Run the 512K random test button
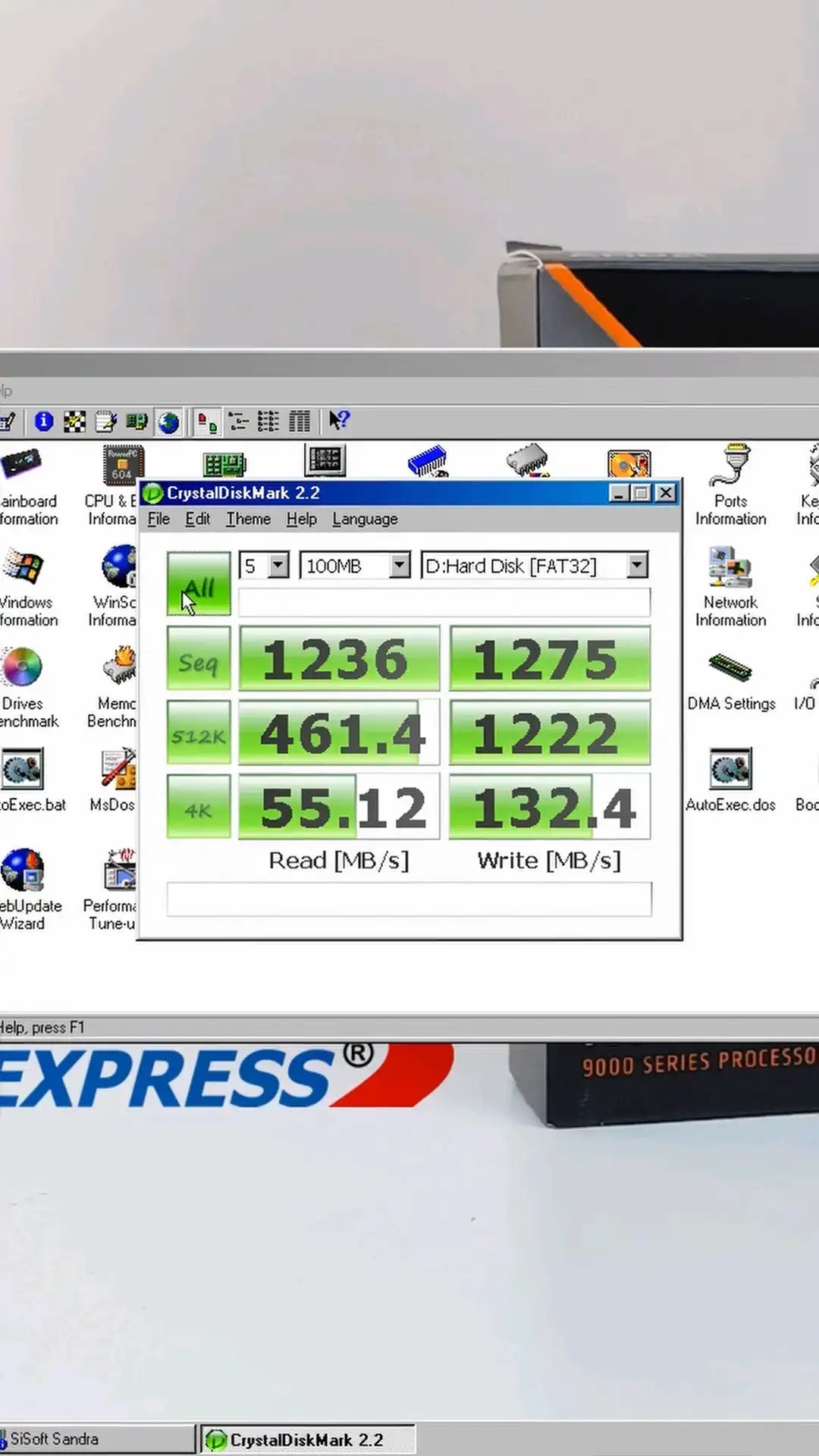The height and width of the screenshot is (1456, 819). pos(199,733)
